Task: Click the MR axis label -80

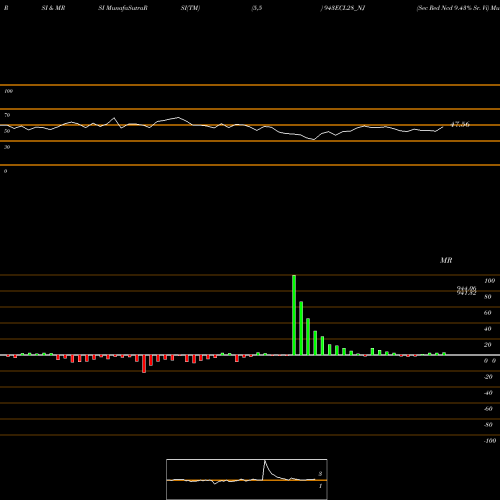Action: coord(488,425)
